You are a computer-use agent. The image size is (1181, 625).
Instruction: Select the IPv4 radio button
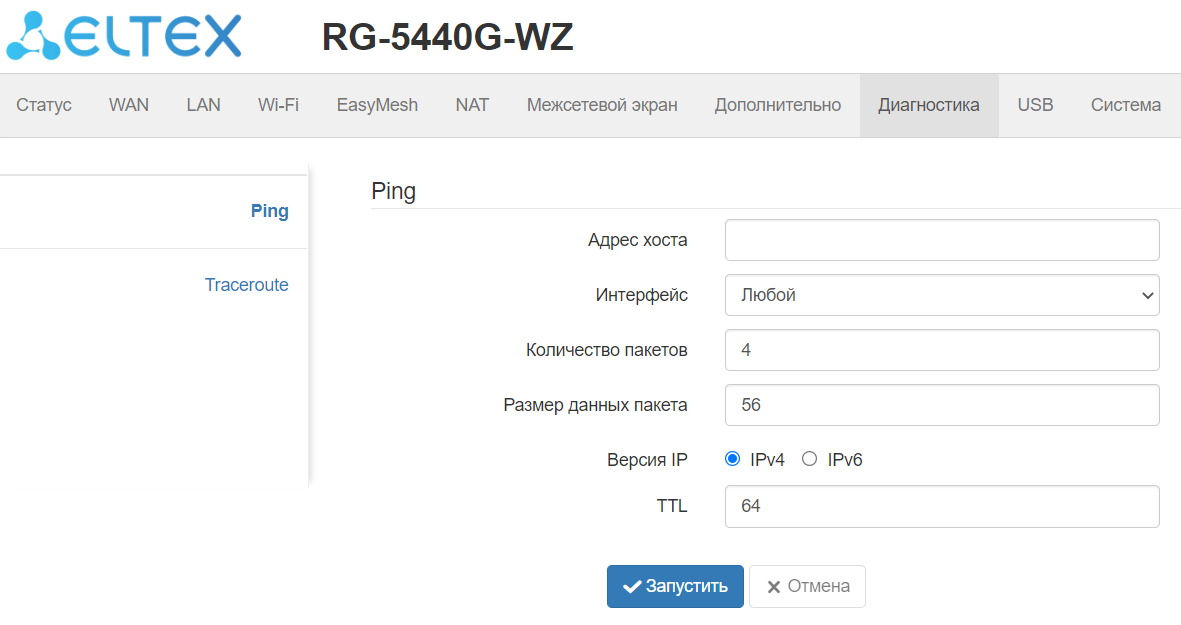point(732,459)
